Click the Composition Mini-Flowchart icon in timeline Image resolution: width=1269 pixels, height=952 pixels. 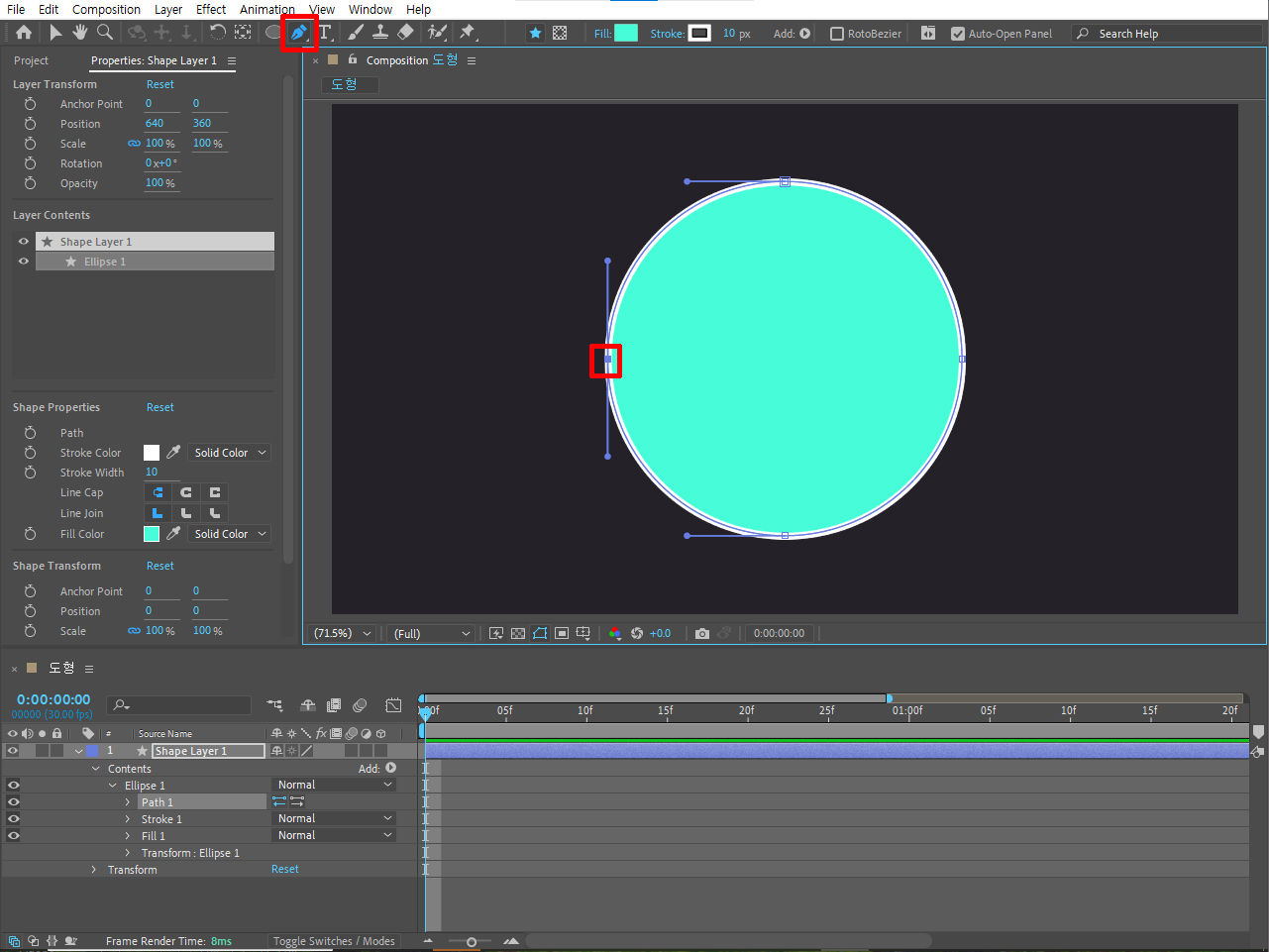click(x=274, y=705)
